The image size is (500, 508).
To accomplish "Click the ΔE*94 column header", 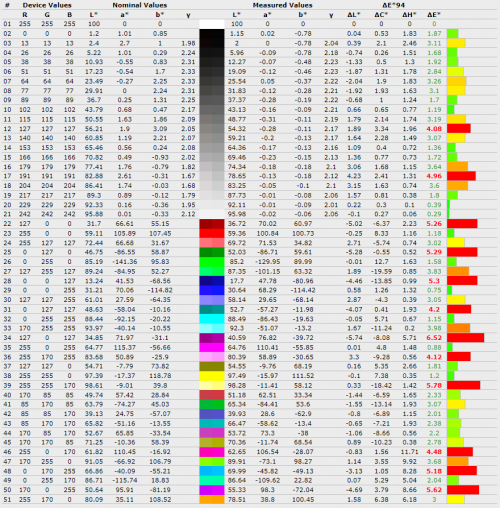I will pyautogui.click(x=393, y=5).
